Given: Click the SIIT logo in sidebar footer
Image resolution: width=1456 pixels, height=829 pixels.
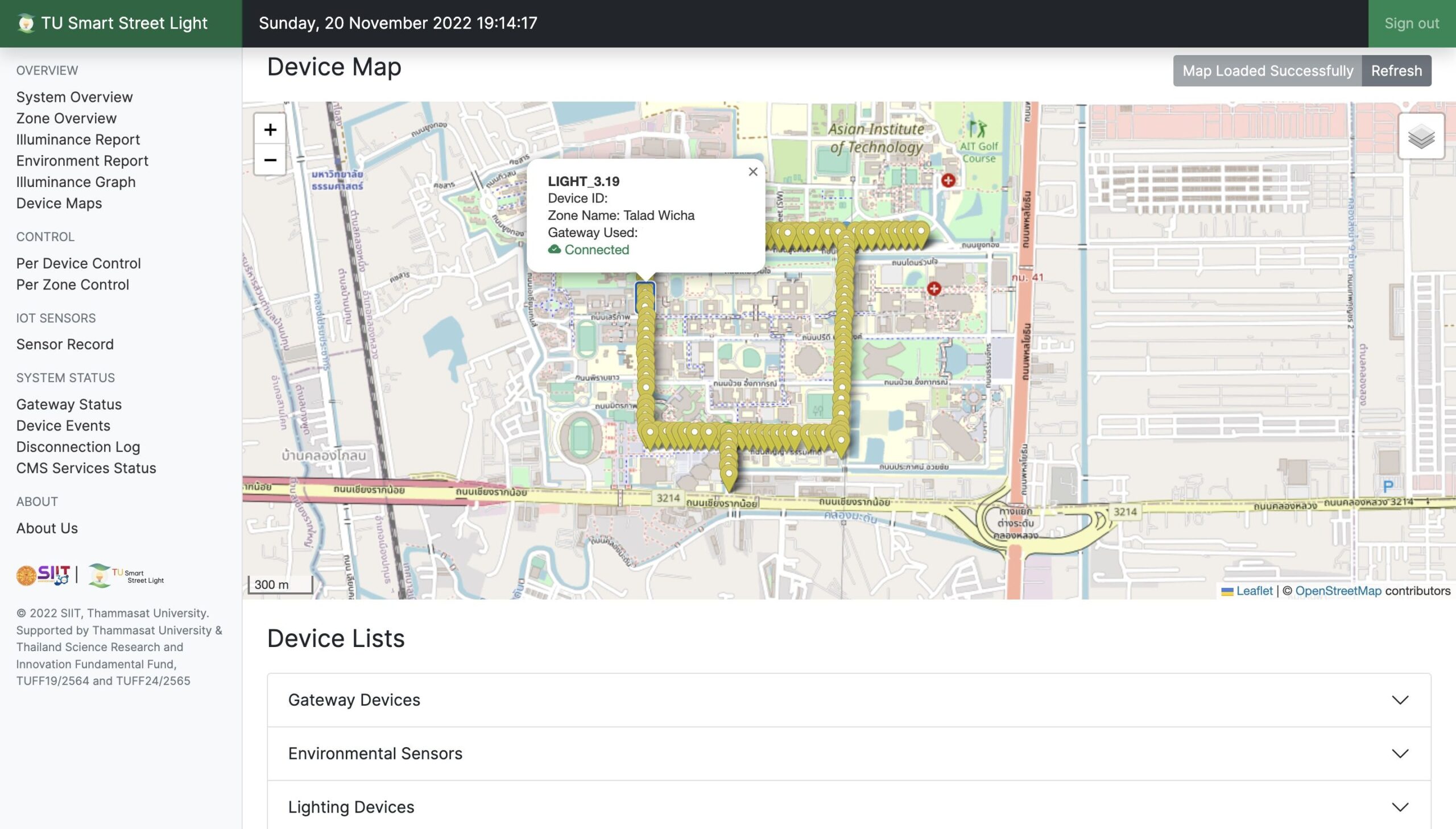Looking at the screenshot, I should pyautogui.click(x=44, y=575).
